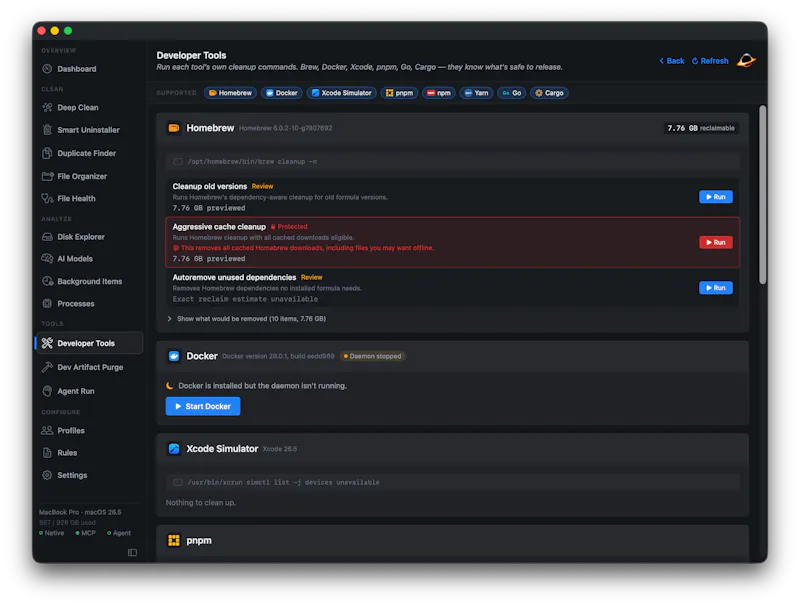Open the Dashboard icon in sidebar
This screenshot has height=606, width=800.
point(47,69)
